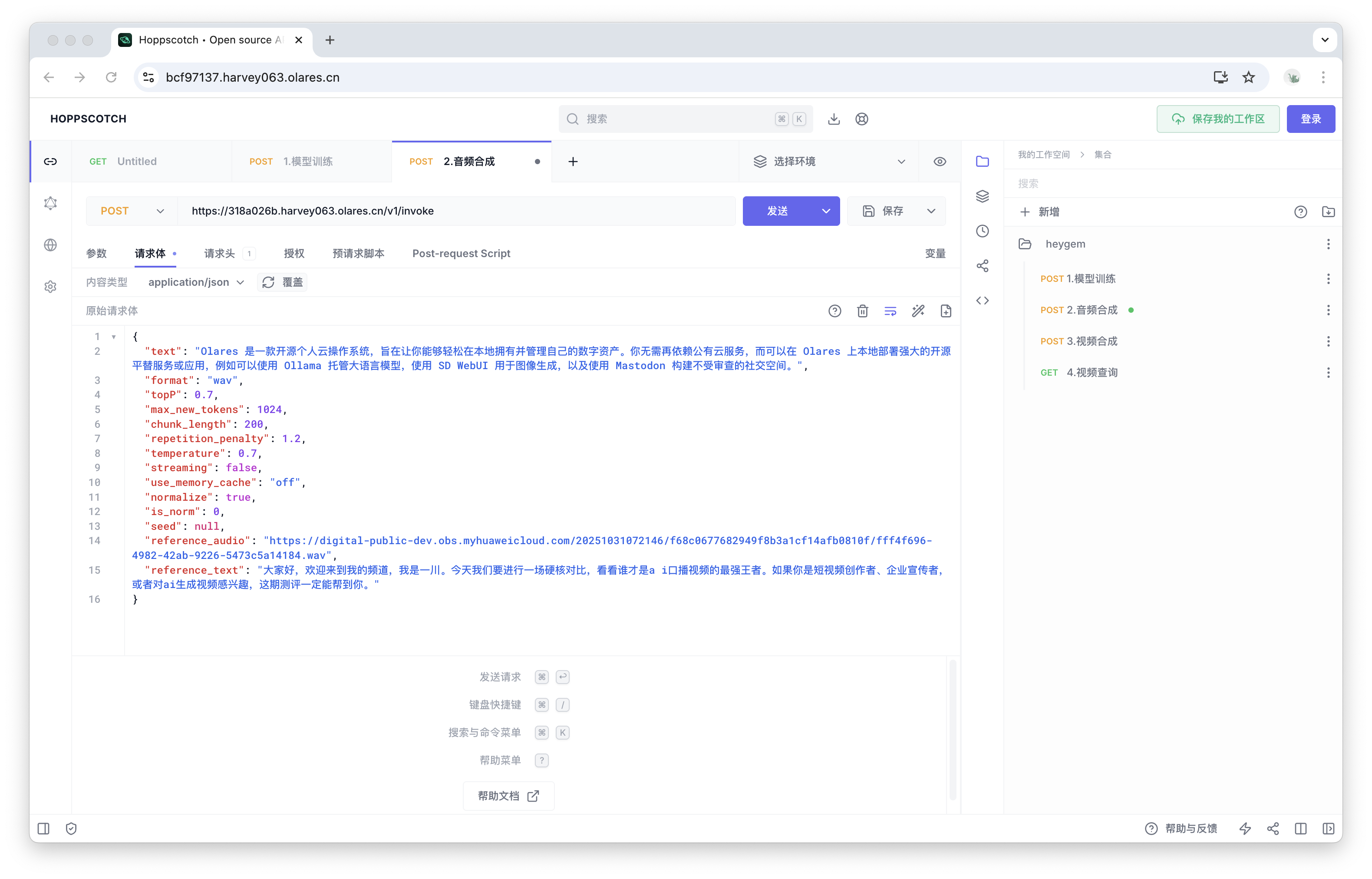
Task: Open the Realtime globe icon in sidebar
Action: pos(50,245)
